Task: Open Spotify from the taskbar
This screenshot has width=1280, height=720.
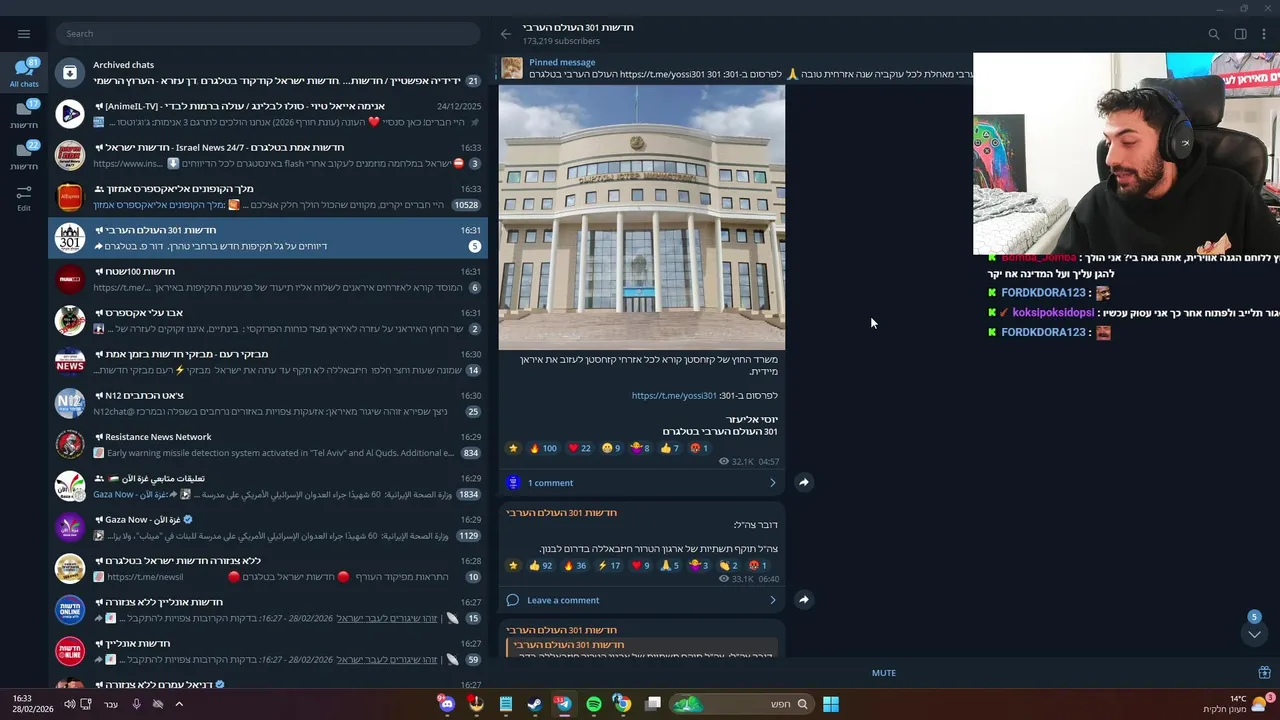Action: point(594,704)
